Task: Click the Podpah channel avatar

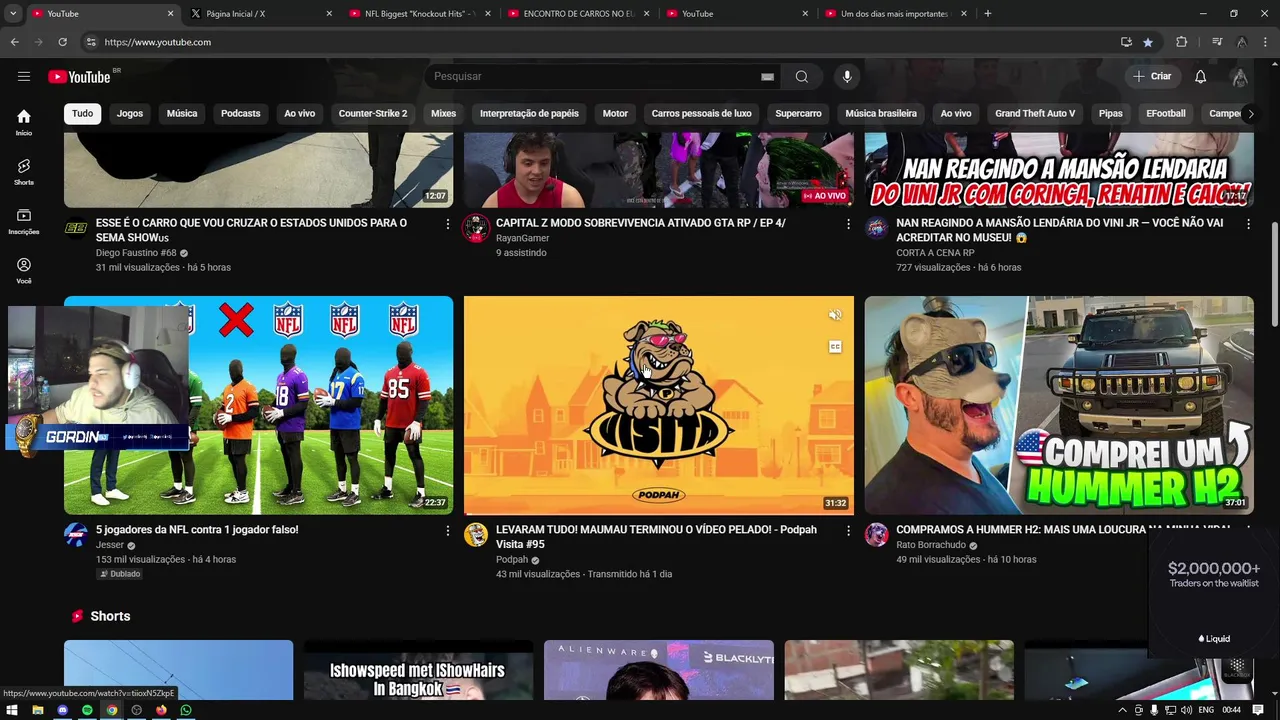Action: 476,534
